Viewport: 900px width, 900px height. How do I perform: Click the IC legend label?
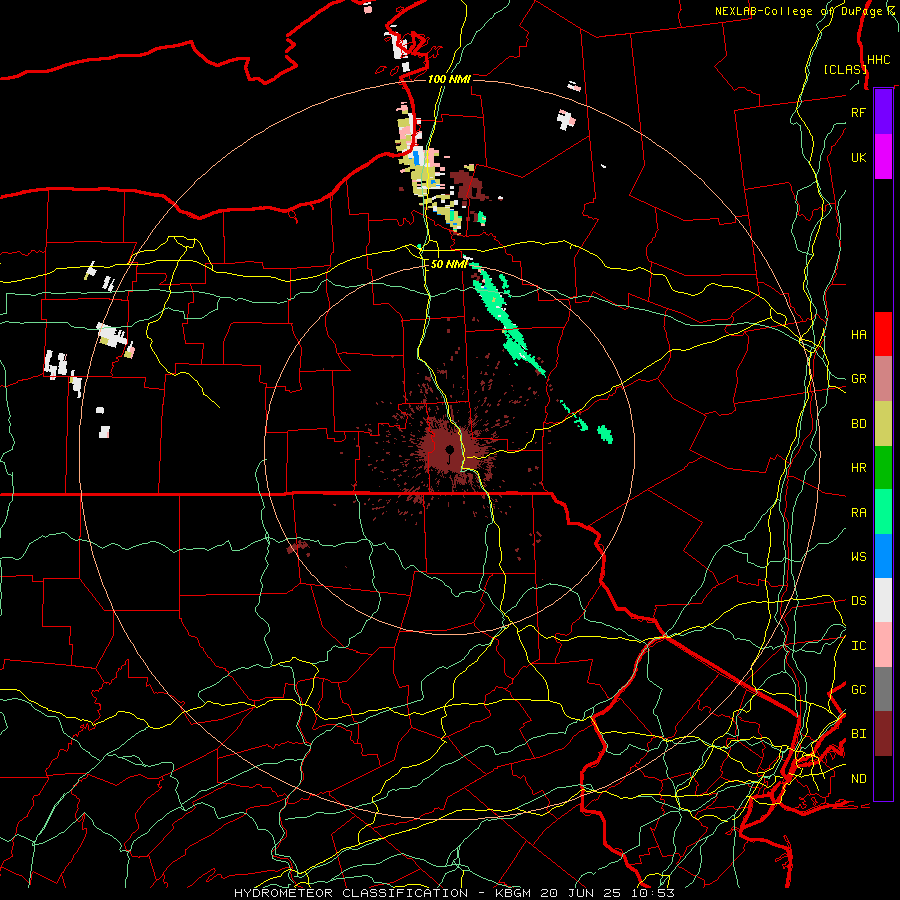click(858, 645)
